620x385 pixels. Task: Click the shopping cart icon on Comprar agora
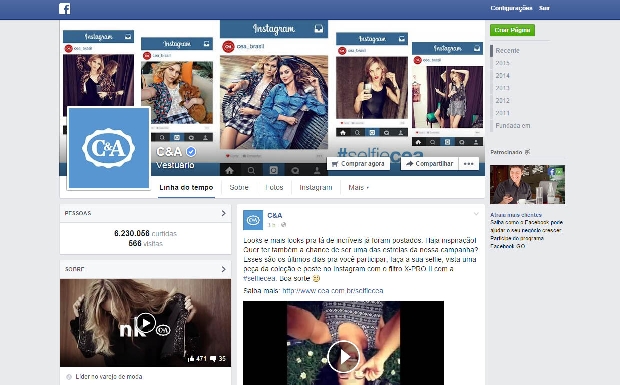click(335, 164)
